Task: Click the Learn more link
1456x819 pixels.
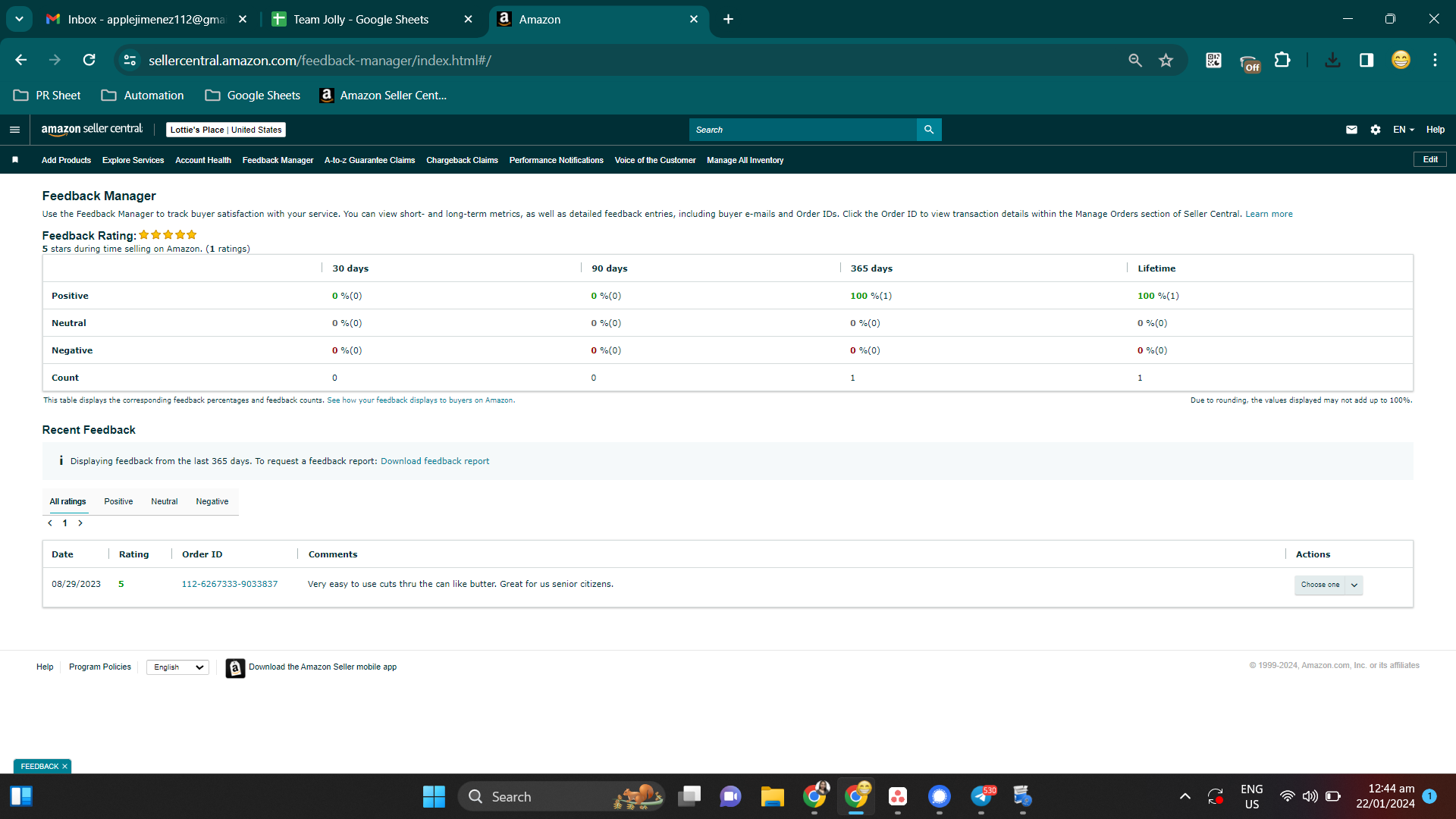Action: click(1269, 214)
